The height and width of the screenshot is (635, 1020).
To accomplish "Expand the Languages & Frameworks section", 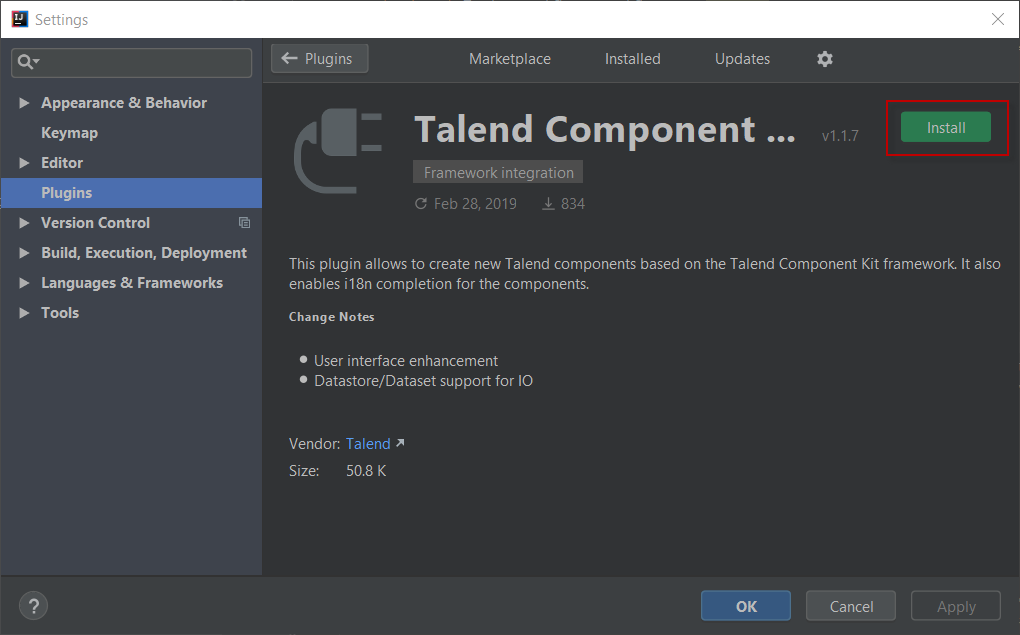I will [x=24, y=282].
